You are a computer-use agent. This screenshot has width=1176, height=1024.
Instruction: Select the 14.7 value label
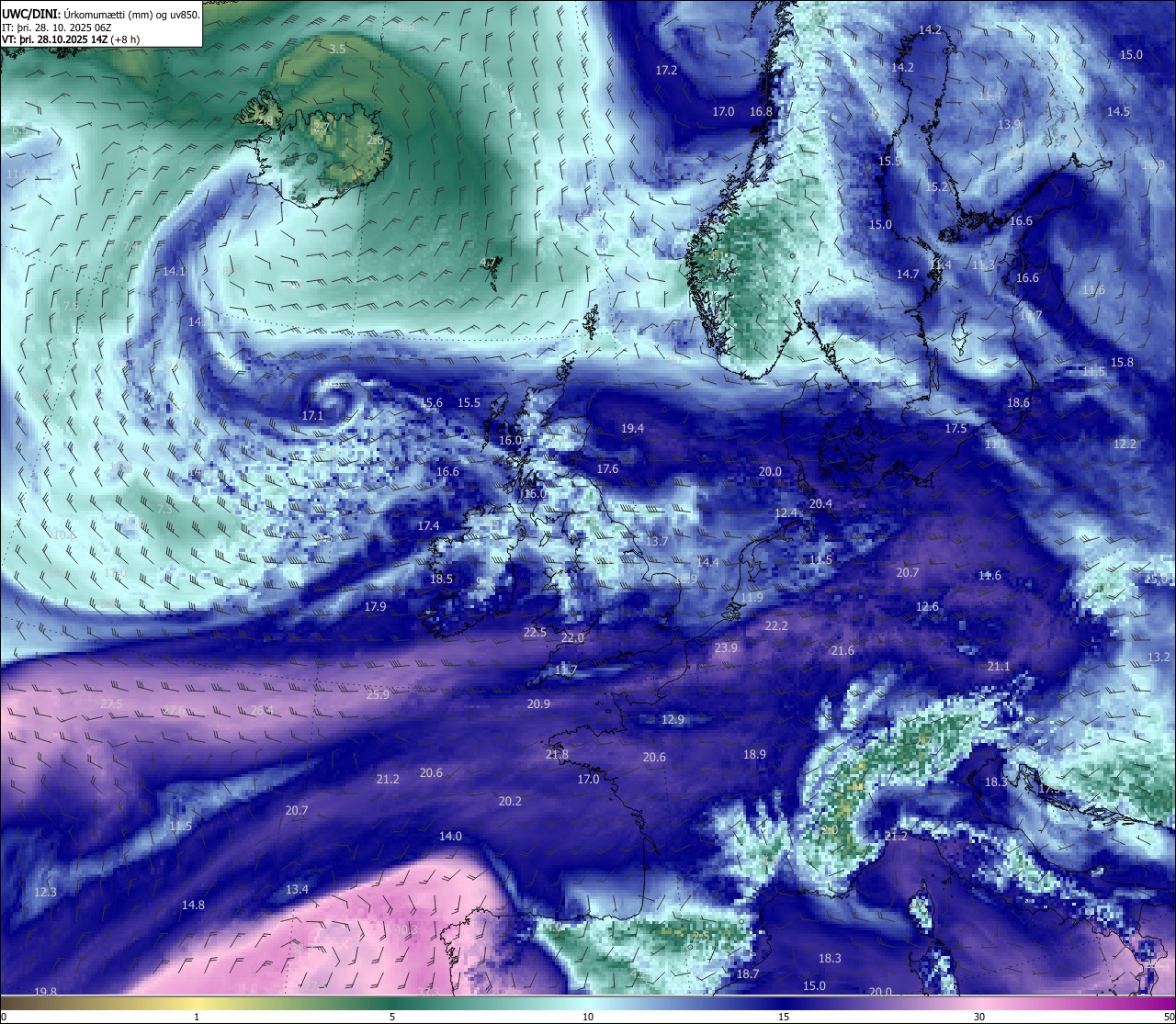point(908,274)
